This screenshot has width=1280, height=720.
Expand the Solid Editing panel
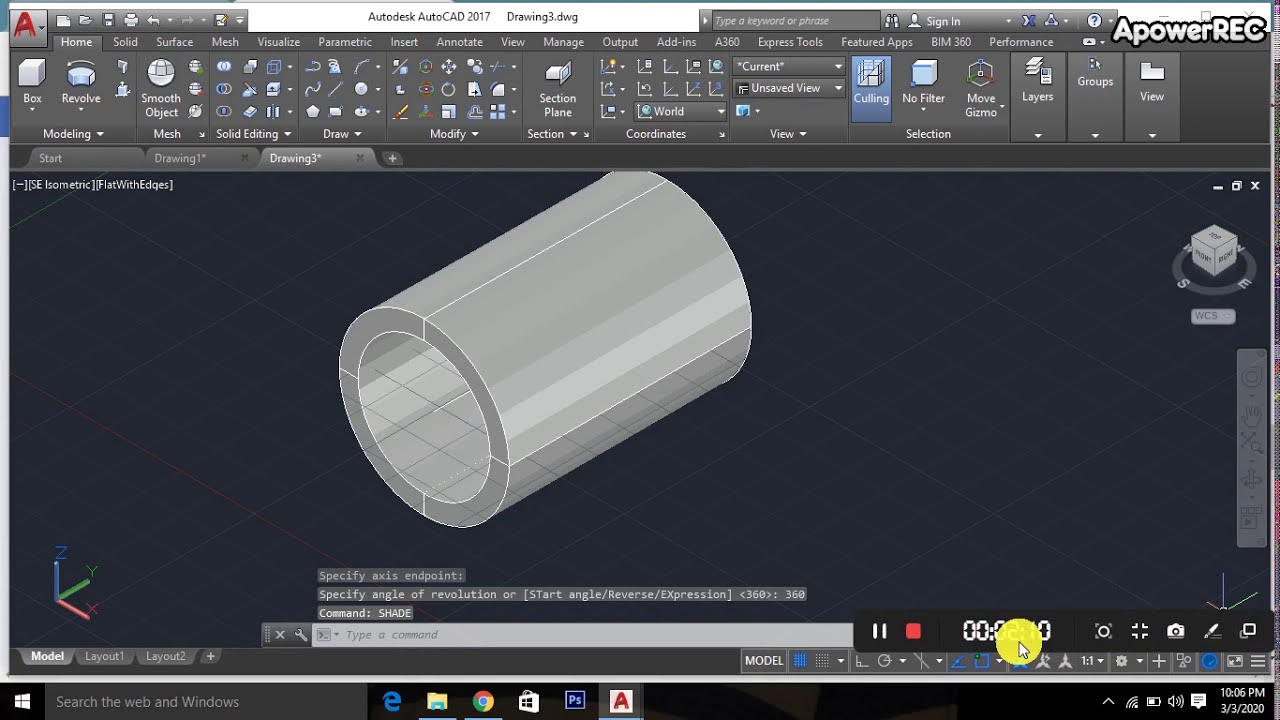pyautogui.click(x=254, y=134)
